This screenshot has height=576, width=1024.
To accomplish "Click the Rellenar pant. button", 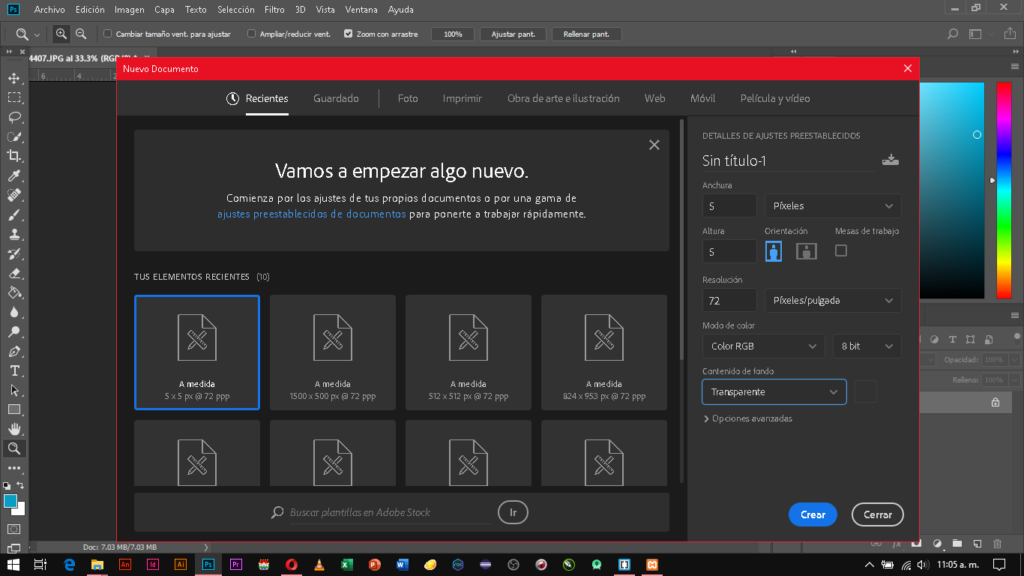I will click(586, 34).
